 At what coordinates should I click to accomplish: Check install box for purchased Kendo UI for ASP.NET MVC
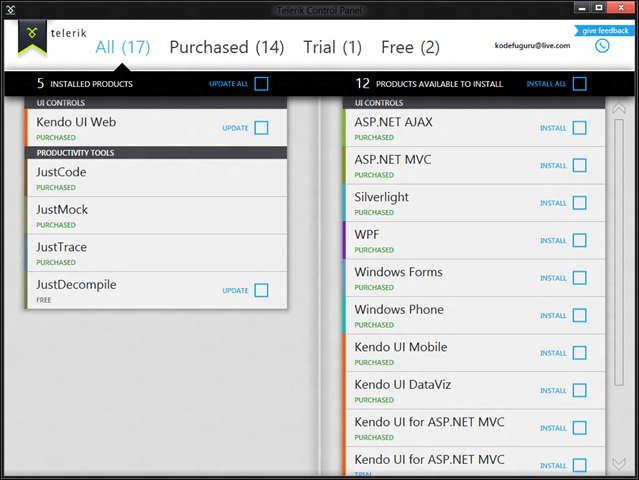[580, 428]
